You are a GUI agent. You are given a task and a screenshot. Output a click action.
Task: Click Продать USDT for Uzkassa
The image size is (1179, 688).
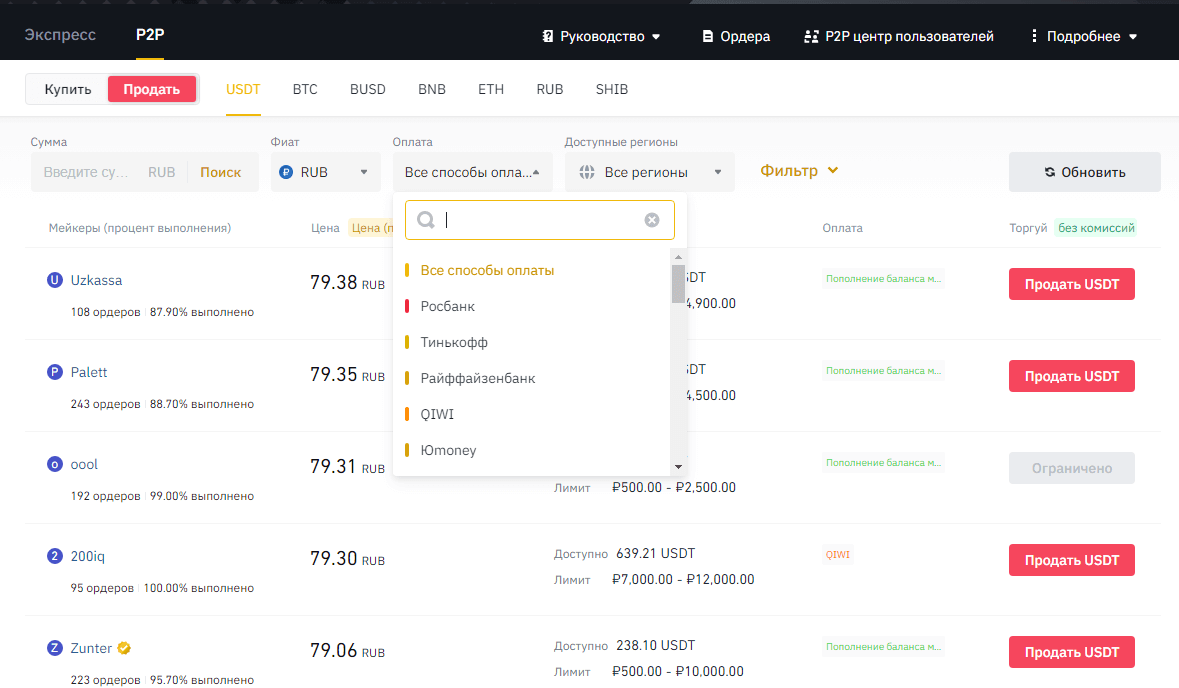(1071, 284)
